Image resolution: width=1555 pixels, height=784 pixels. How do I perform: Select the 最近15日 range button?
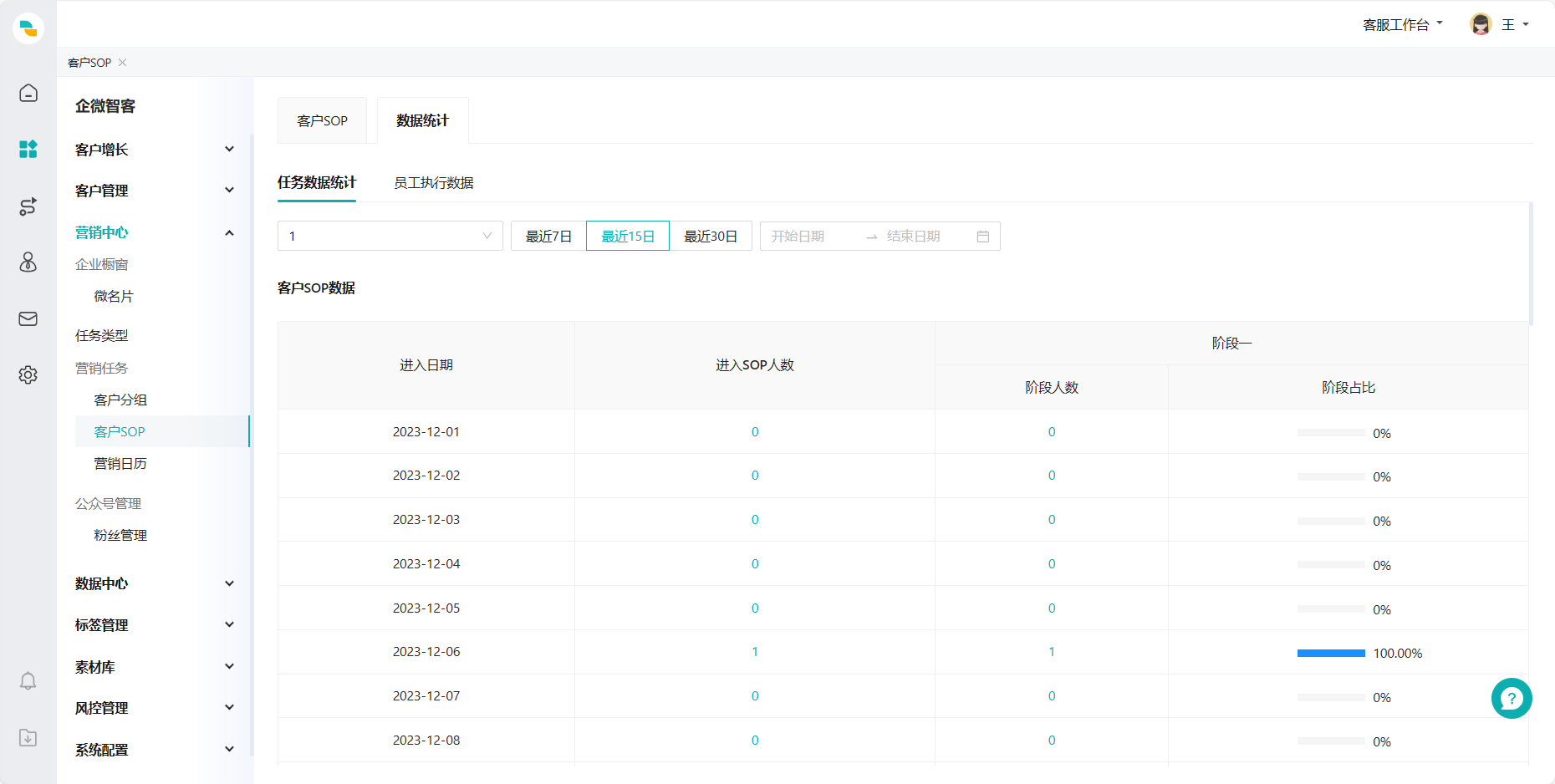(628, 236)
